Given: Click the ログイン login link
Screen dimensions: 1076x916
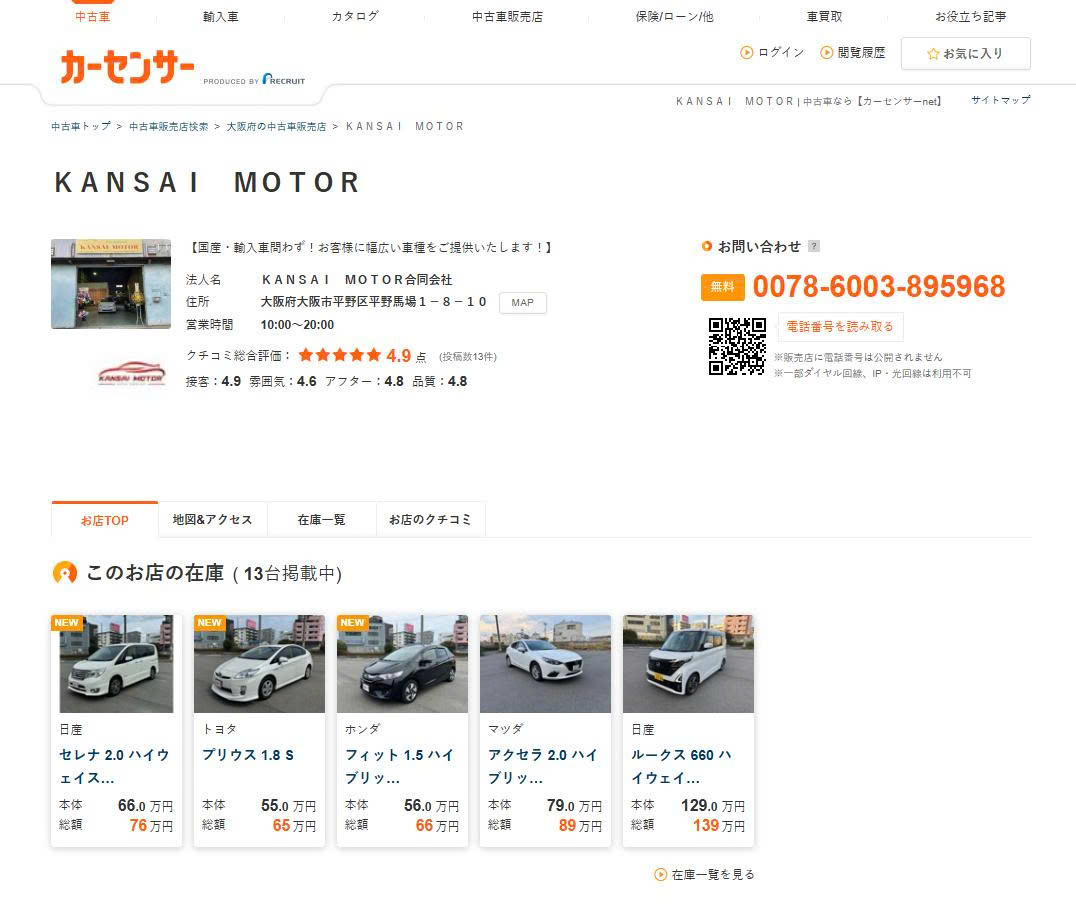Looking at the screenshot, I should click(773, 53).
